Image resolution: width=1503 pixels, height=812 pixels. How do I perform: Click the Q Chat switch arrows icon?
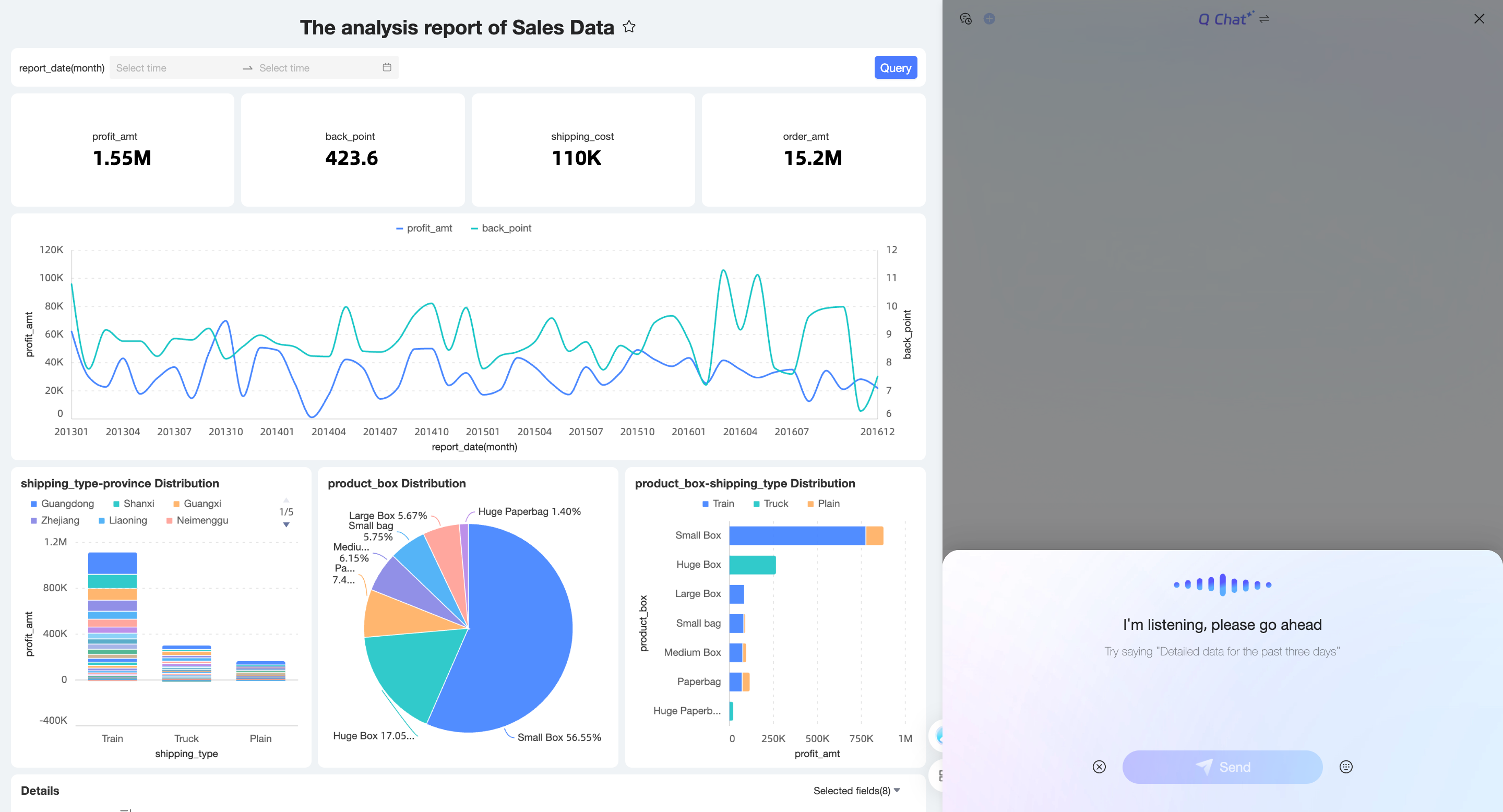[1265, 19]
